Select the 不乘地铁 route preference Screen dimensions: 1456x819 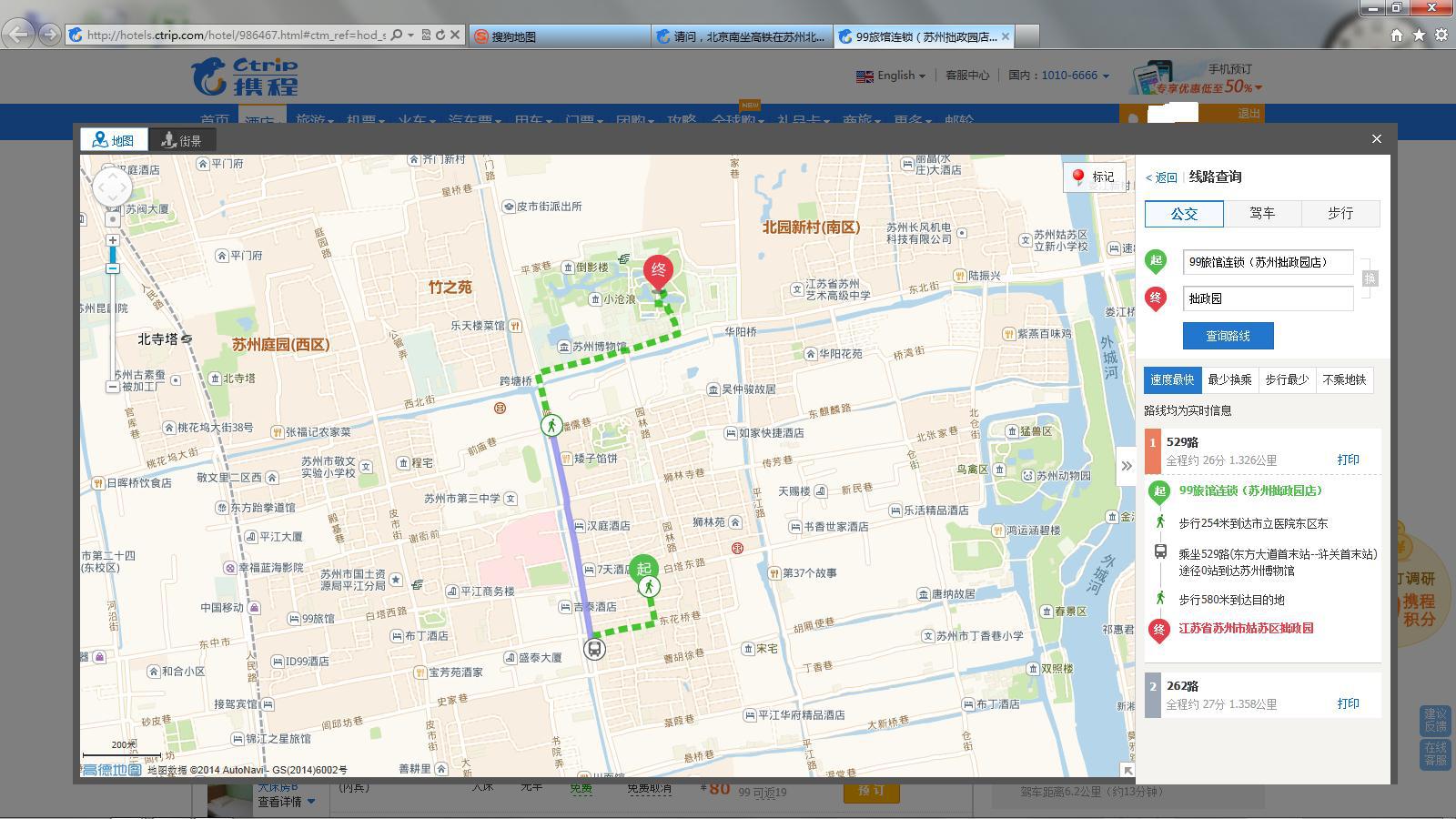click(x=1344, y=379)
